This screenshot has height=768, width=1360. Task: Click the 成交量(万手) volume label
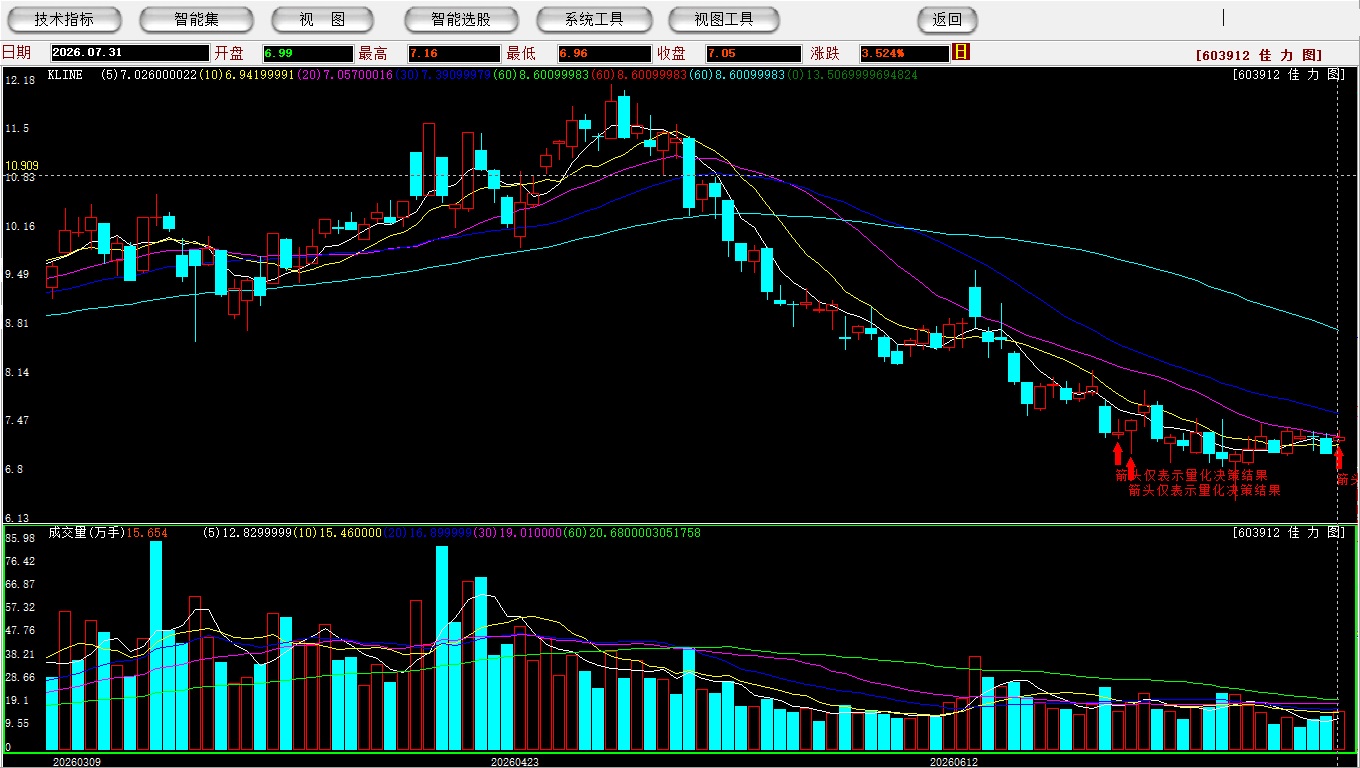[85, 533]
